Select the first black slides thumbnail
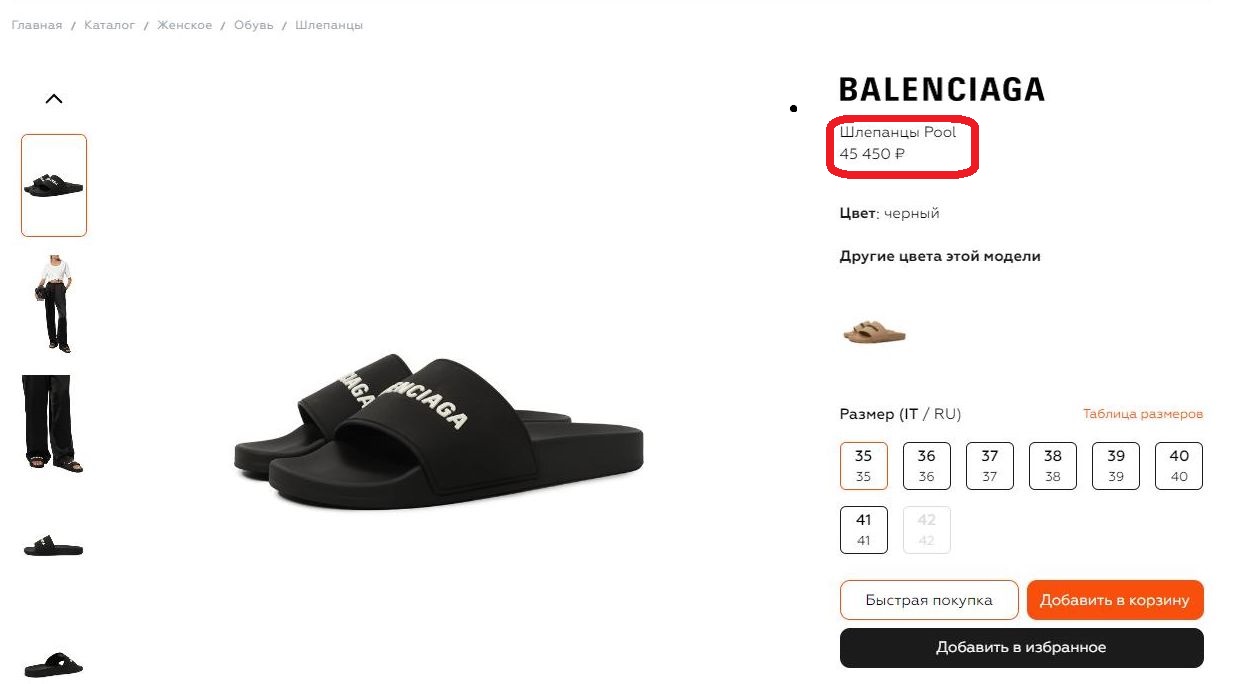Screen dimensions: 1235x684 coord(54,185)
